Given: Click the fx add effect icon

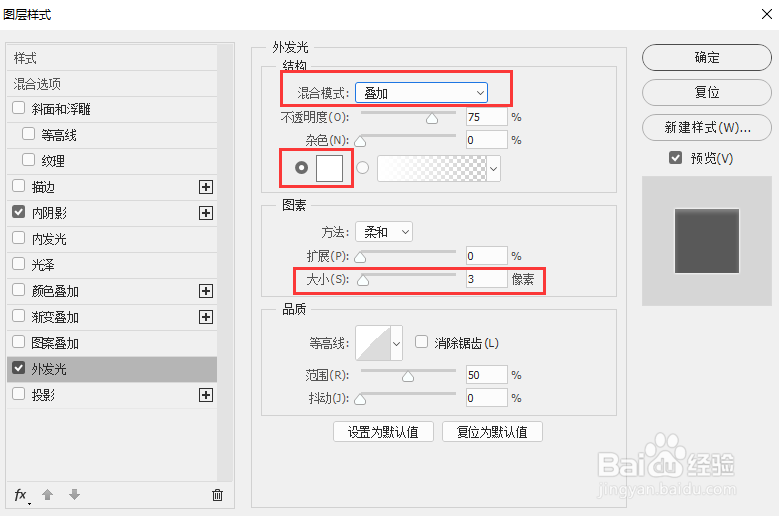Looking at the screenshot, I should coord(21,494).
